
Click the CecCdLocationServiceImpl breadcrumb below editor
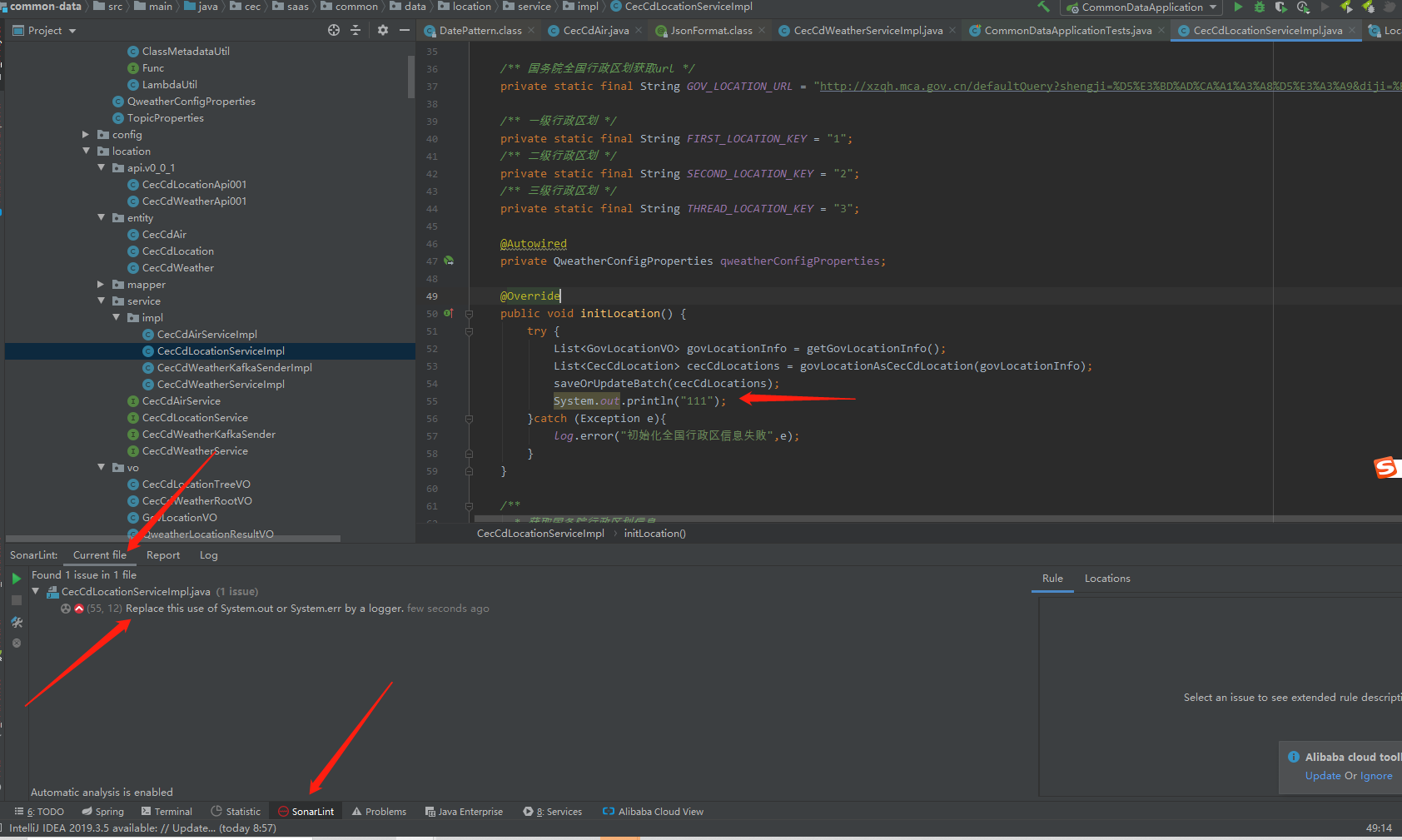[x=540, y=533]
